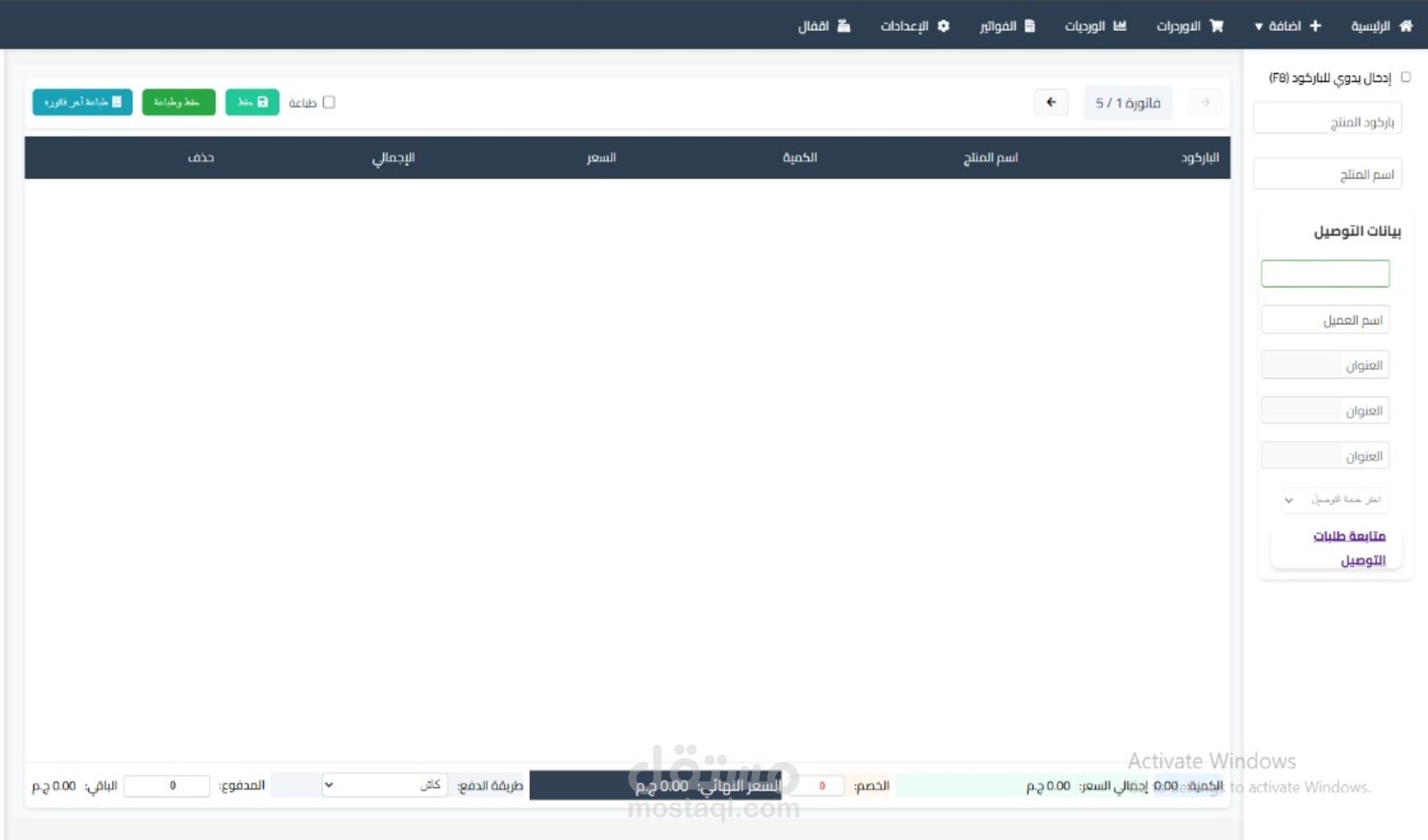The height and width of the screenshot is (840, 1428).
Task: Click the shopping cart icon for الاوردرات
Action: [1216, 26]
